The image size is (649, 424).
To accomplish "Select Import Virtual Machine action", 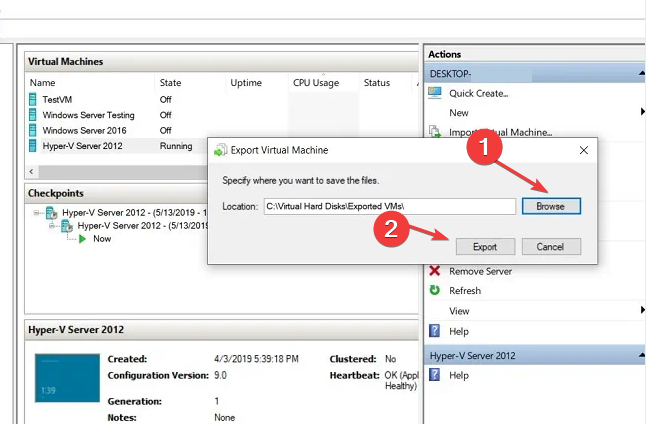I will 500,132.
